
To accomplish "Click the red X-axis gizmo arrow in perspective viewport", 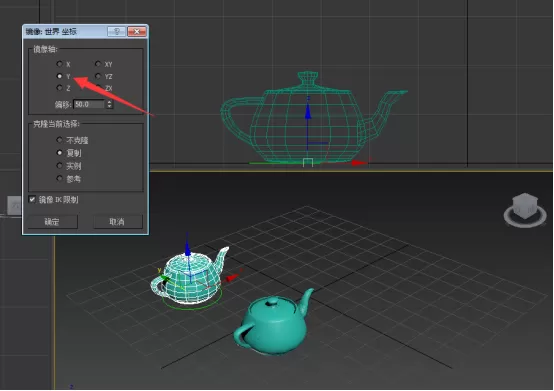I will (x=232, y=278).
